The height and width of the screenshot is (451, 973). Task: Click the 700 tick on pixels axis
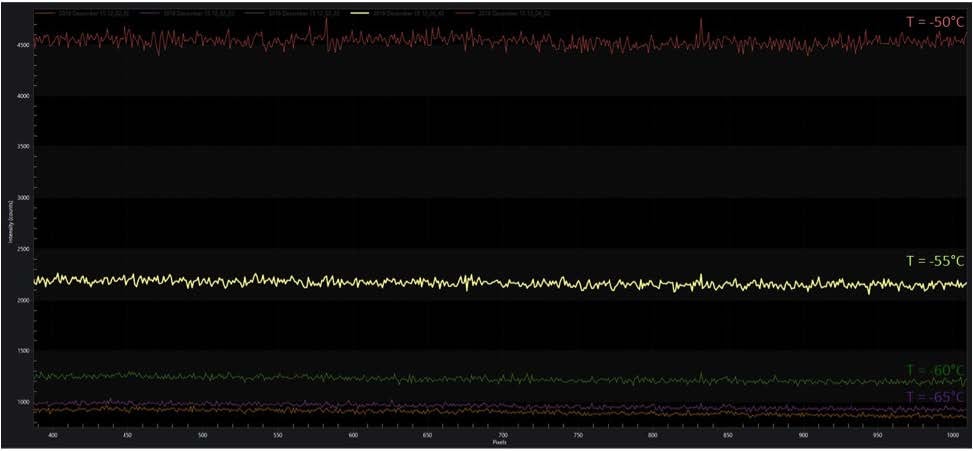(503, 435)
